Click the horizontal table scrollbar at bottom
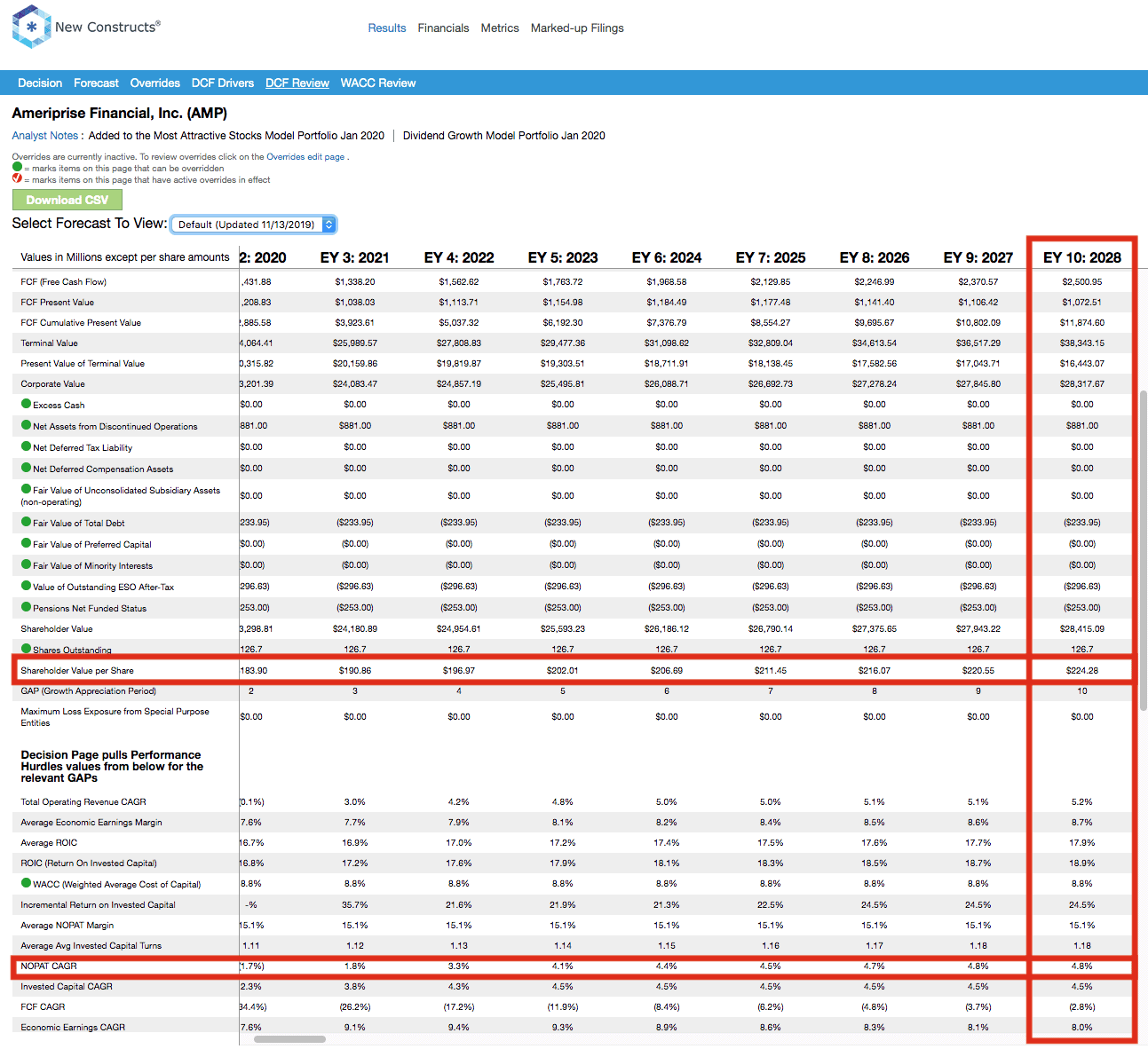 click(289, 1039)
